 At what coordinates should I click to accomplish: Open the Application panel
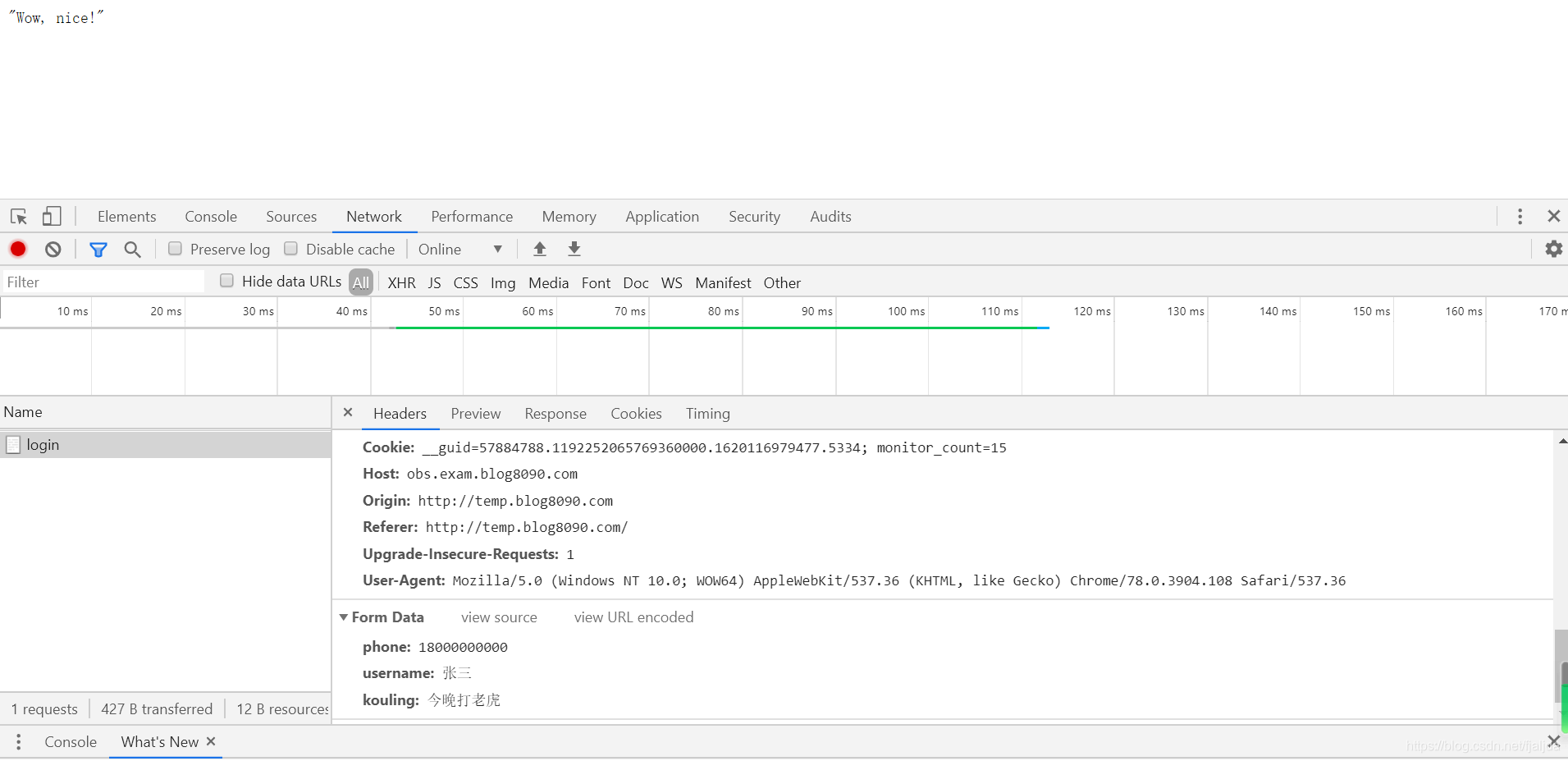[662, 217]
